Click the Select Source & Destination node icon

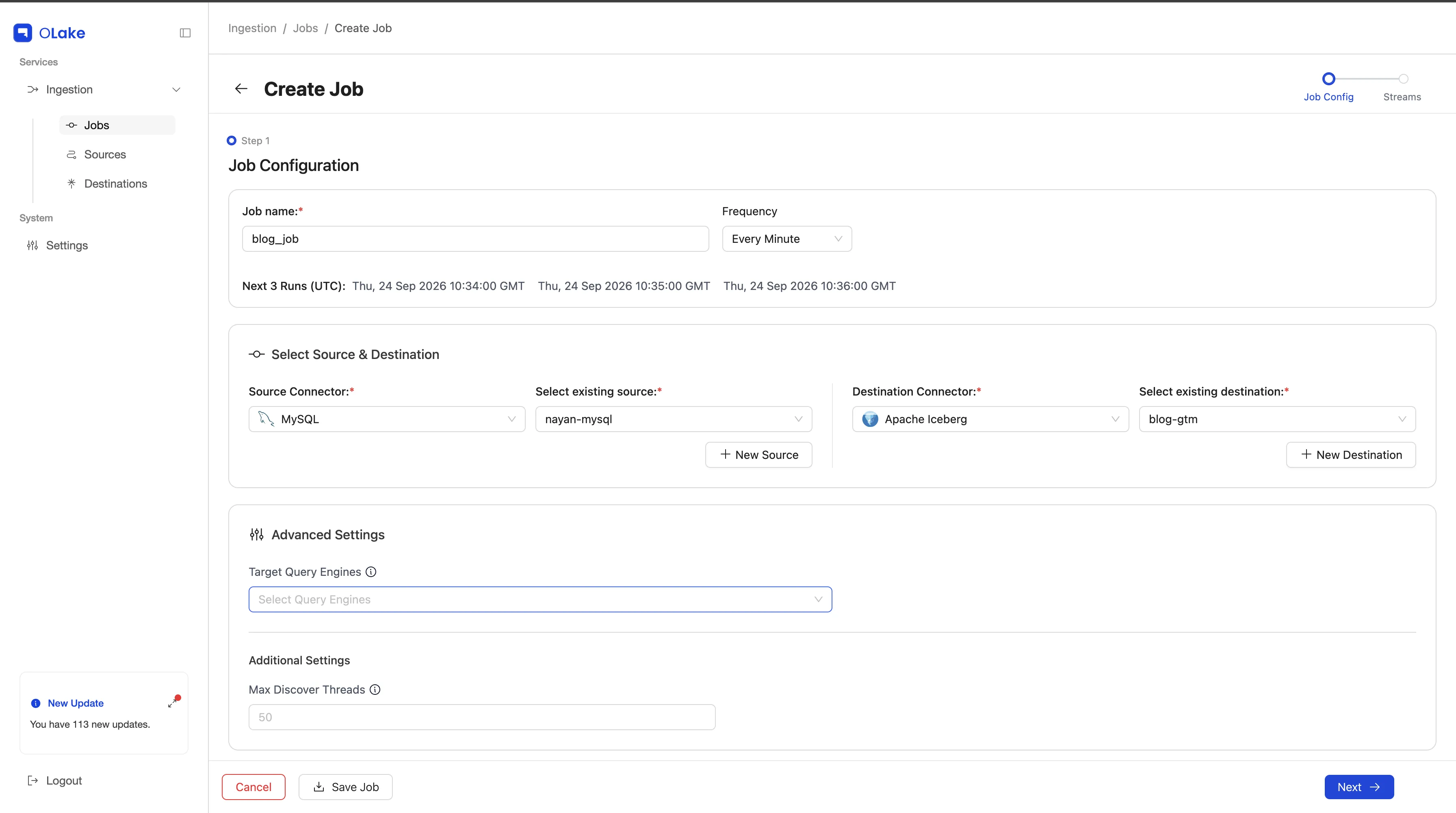[257, 354]
